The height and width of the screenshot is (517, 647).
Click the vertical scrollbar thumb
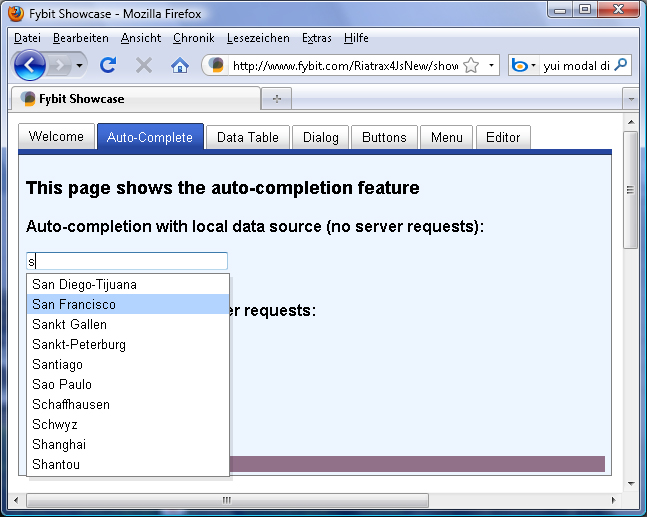(x=631, y=190)
